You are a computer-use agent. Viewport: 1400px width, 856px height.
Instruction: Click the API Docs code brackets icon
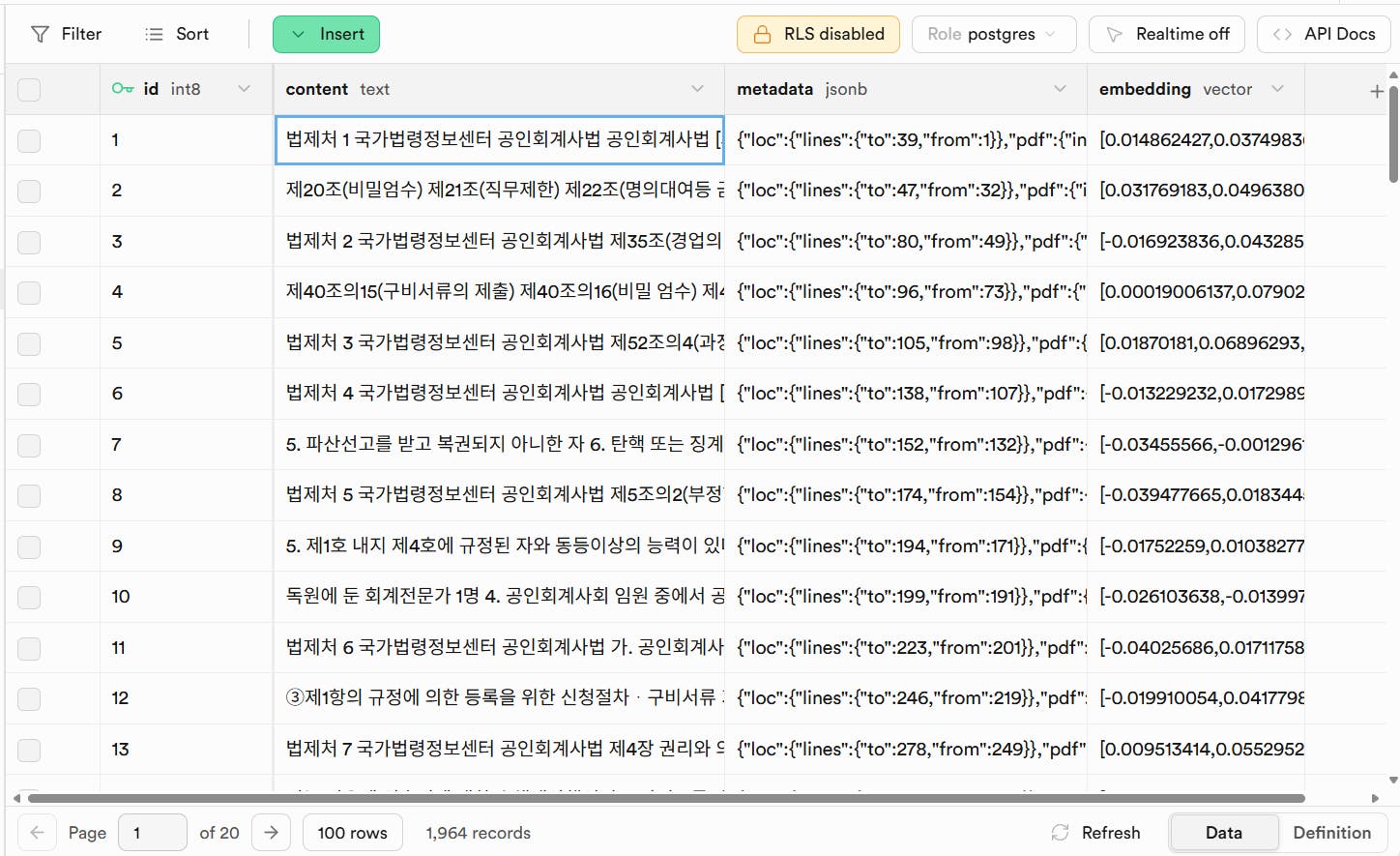[x=1282, y=35]
